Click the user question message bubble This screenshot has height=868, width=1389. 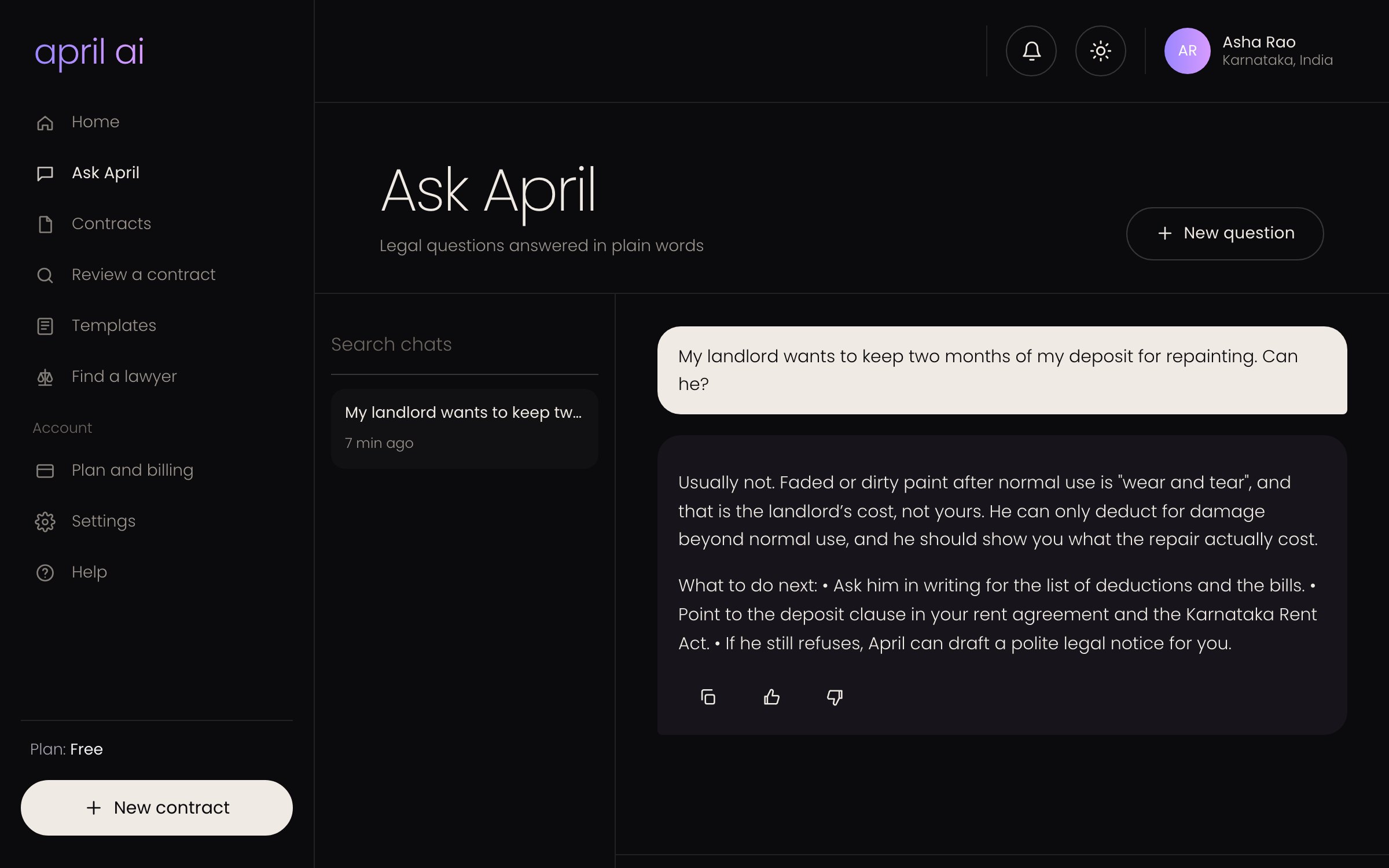1002,370
